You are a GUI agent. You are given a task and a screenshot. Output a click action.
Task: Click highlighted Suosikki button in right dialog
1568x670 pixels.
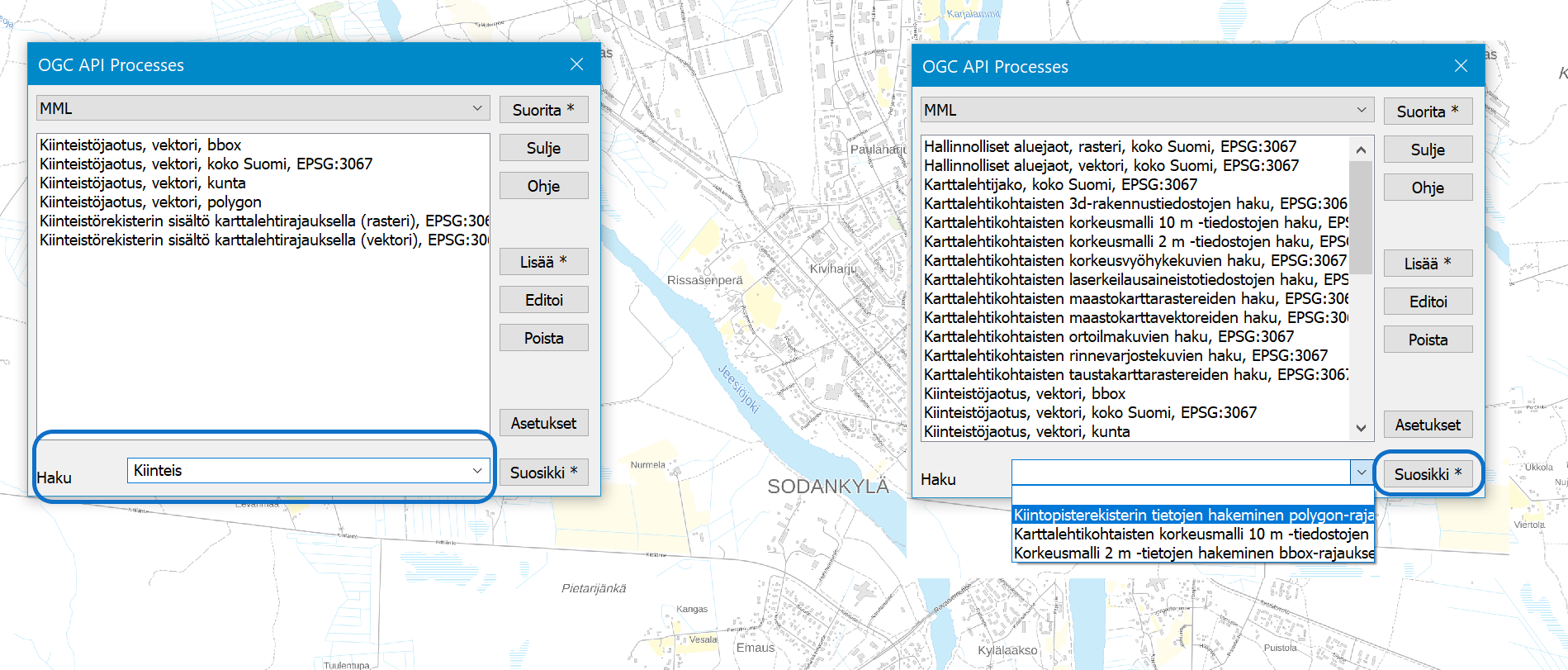point(1428,474)
